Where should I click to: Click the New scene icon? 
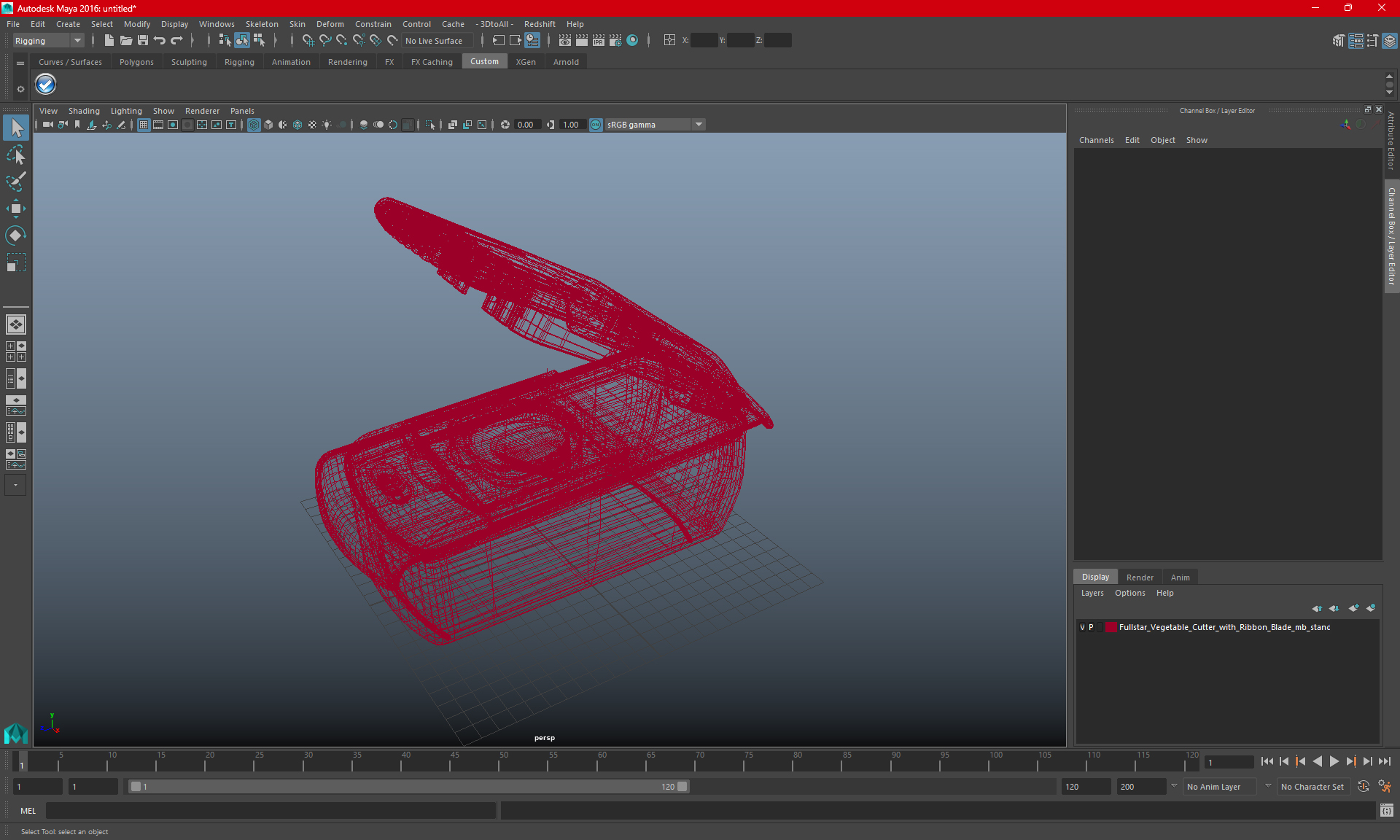tap(109, 41)
